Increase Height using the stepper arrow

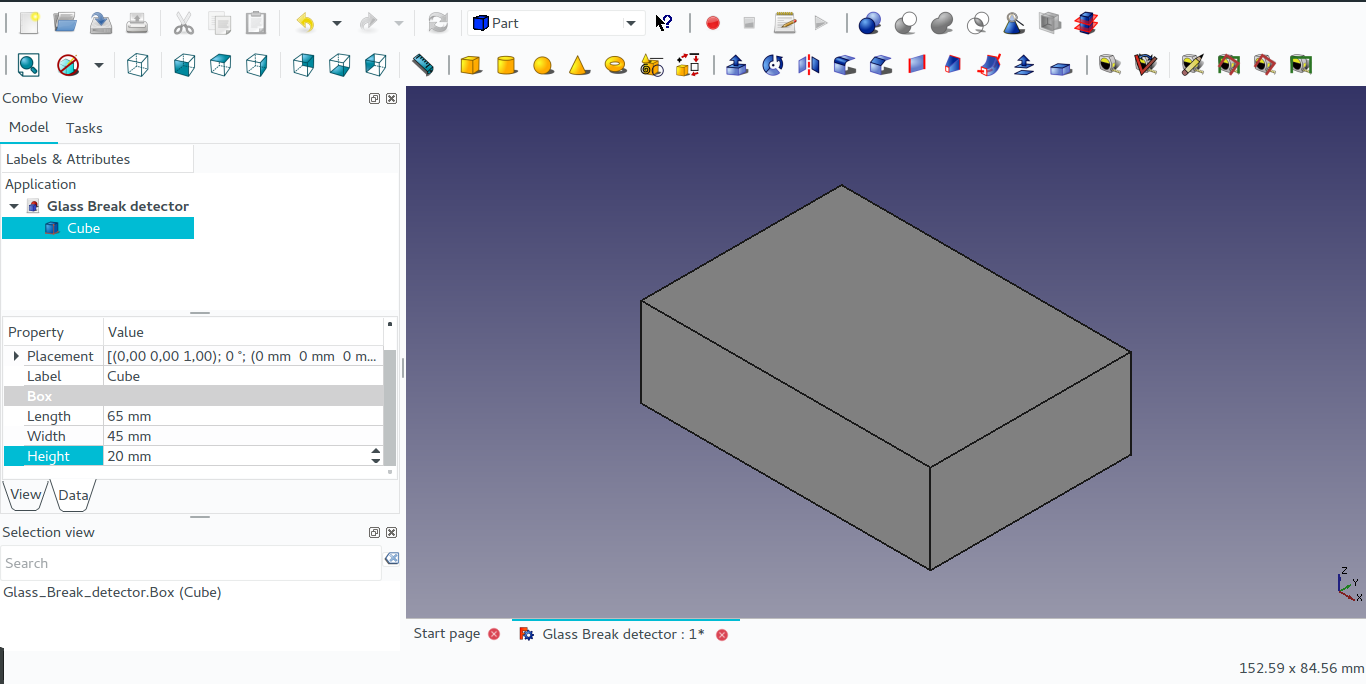pyautogui.click(x=376, y=451)
